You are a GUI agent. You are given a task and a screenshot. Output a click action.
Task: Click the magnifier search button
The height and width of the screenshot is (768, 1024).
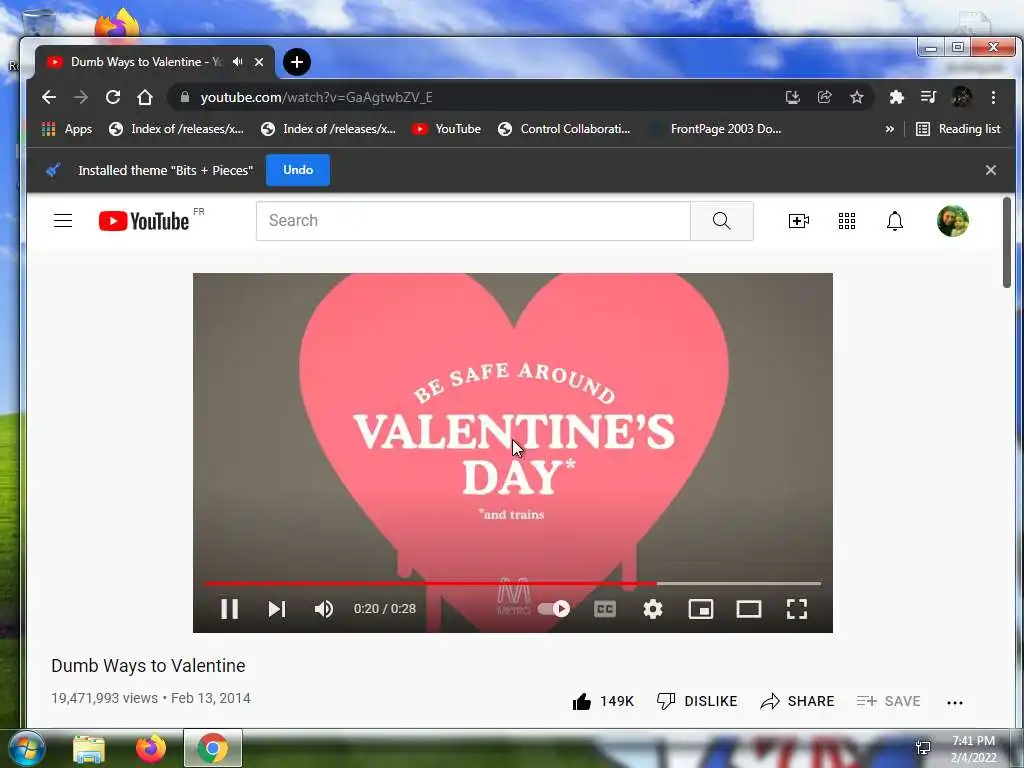pyautogui.click(x=722, y=221)
